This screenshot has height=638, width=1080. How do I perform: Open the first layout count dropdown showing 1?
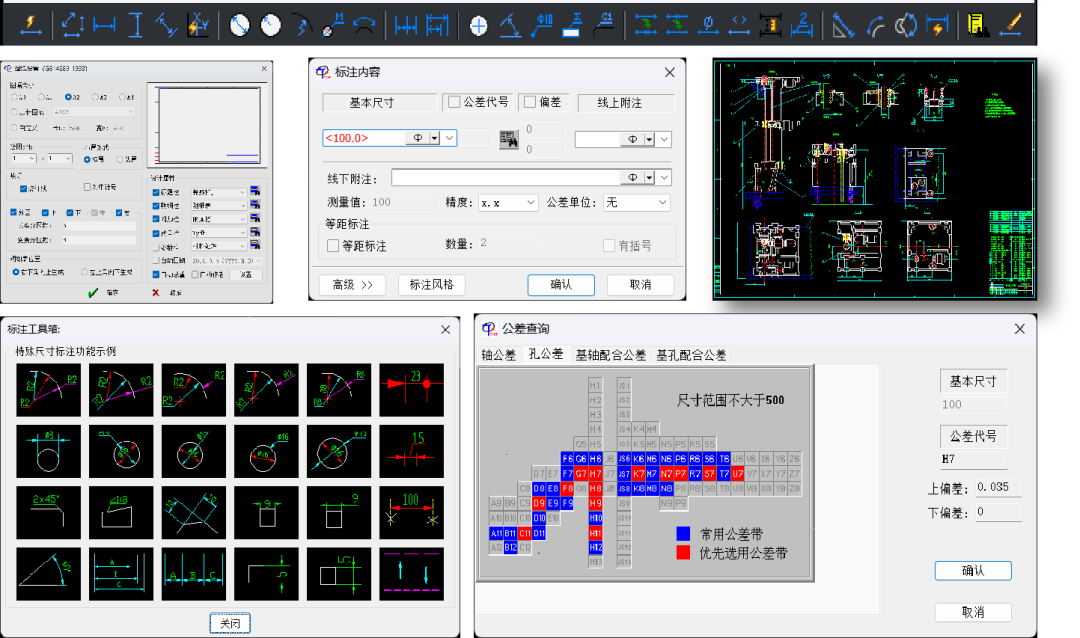23,158
